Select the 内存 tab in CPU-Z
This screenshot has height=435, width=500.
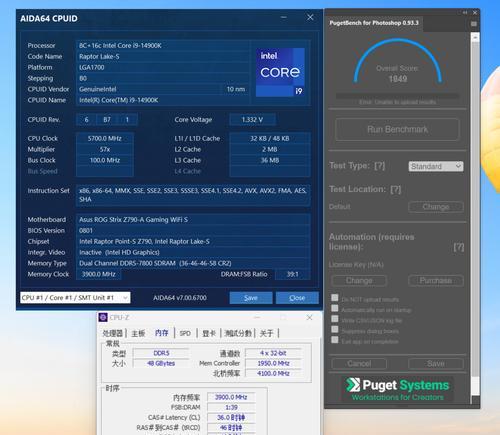click(162, 333)
